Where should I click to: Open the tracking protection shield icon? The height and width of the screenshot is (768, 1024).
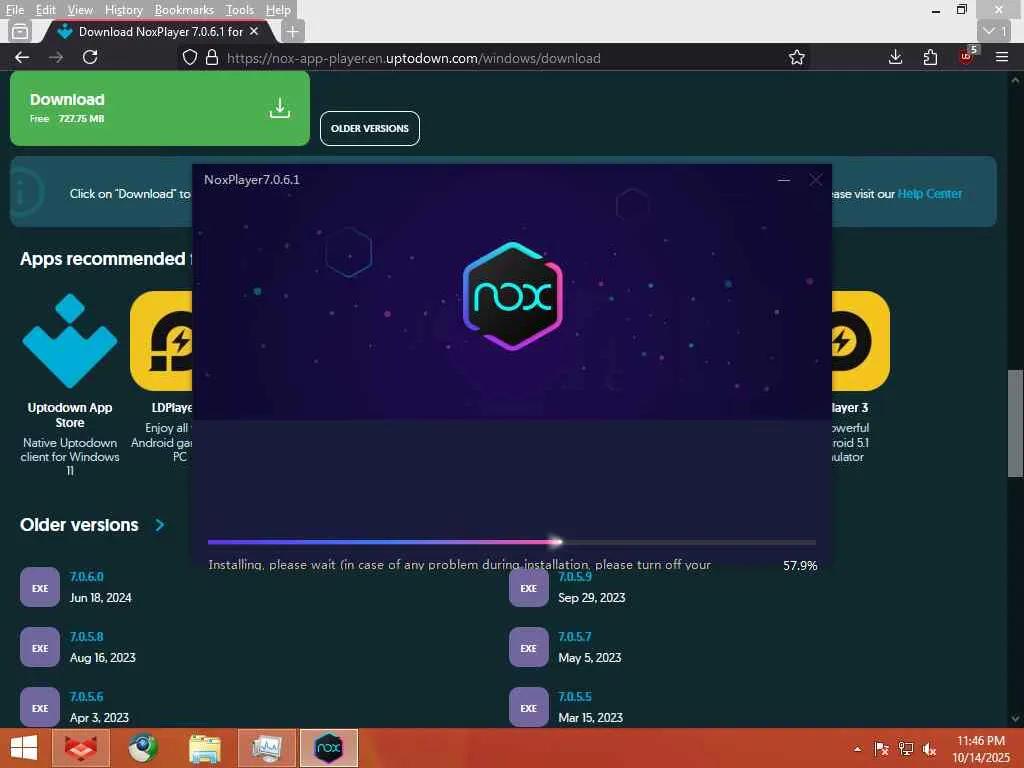click(x=189, y=57)
